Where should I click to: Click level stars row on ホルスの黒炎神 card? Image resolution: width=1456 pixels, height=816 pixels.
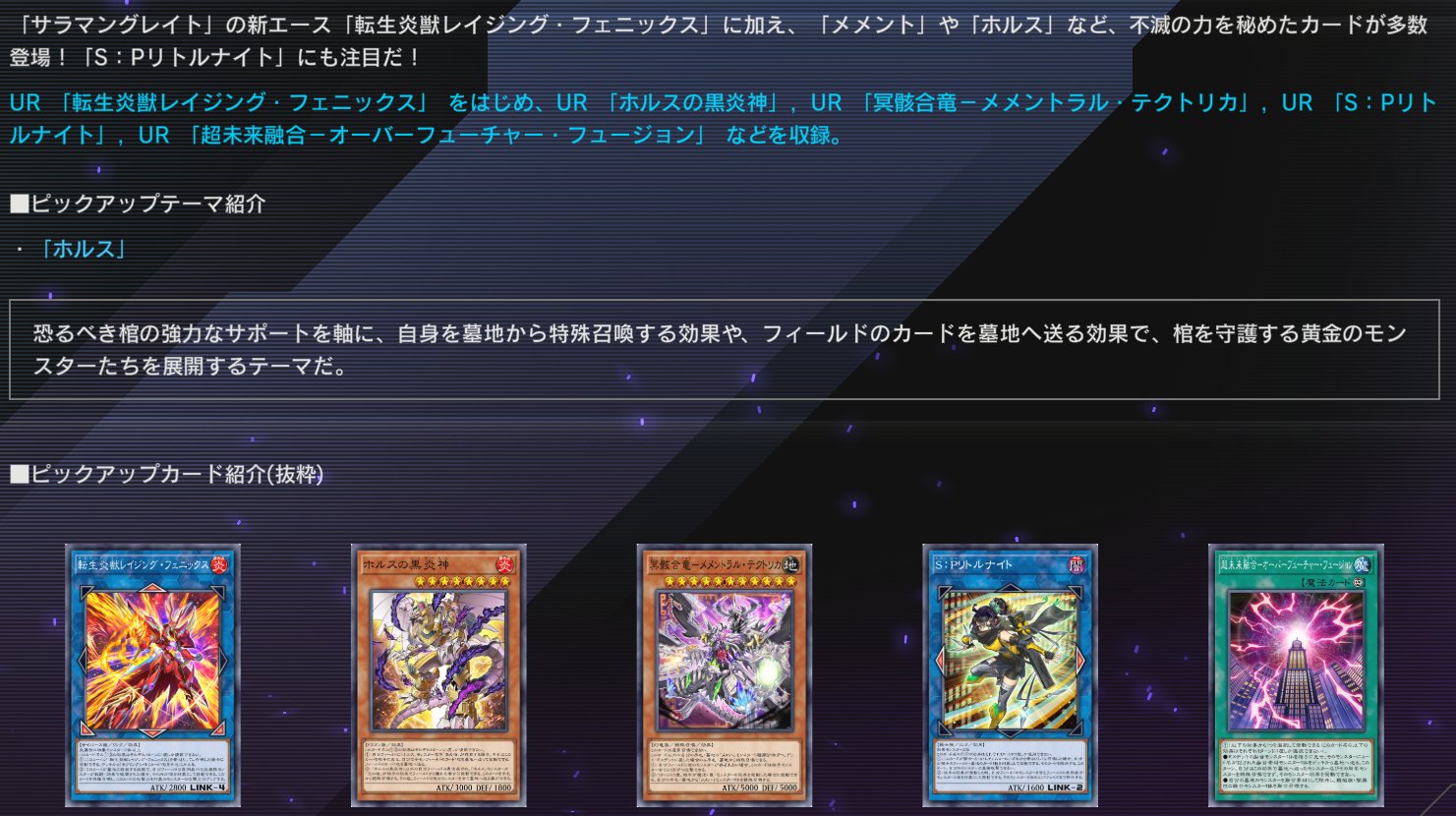click(x=463, y=582)
